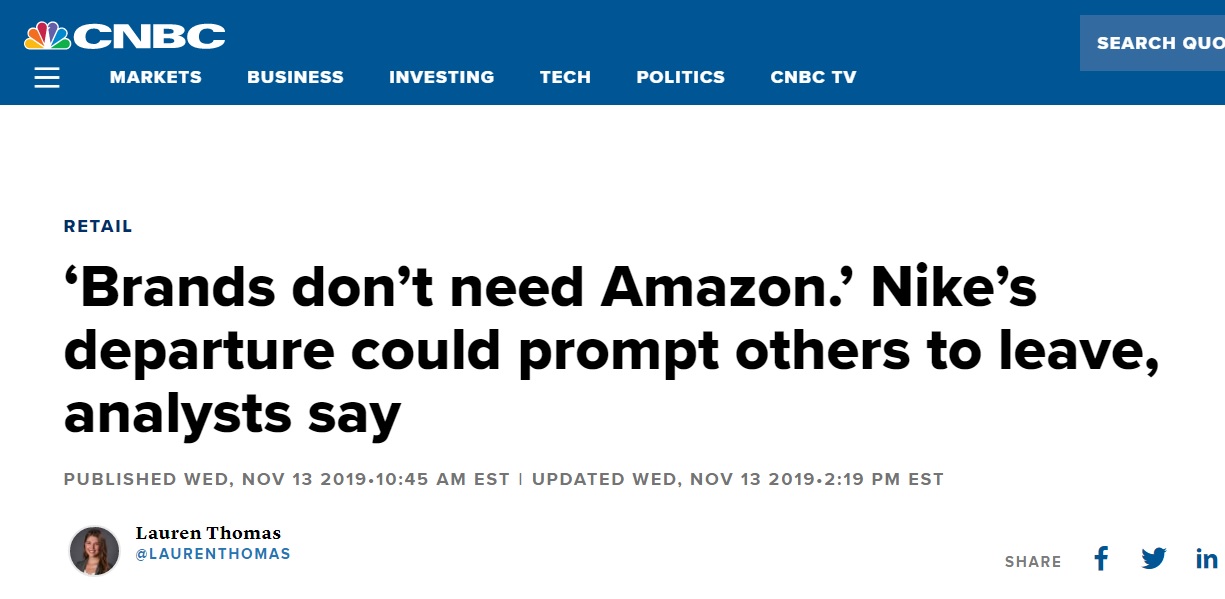
Task: Open CNBC TV from the navbar
Action: [813, 77]
